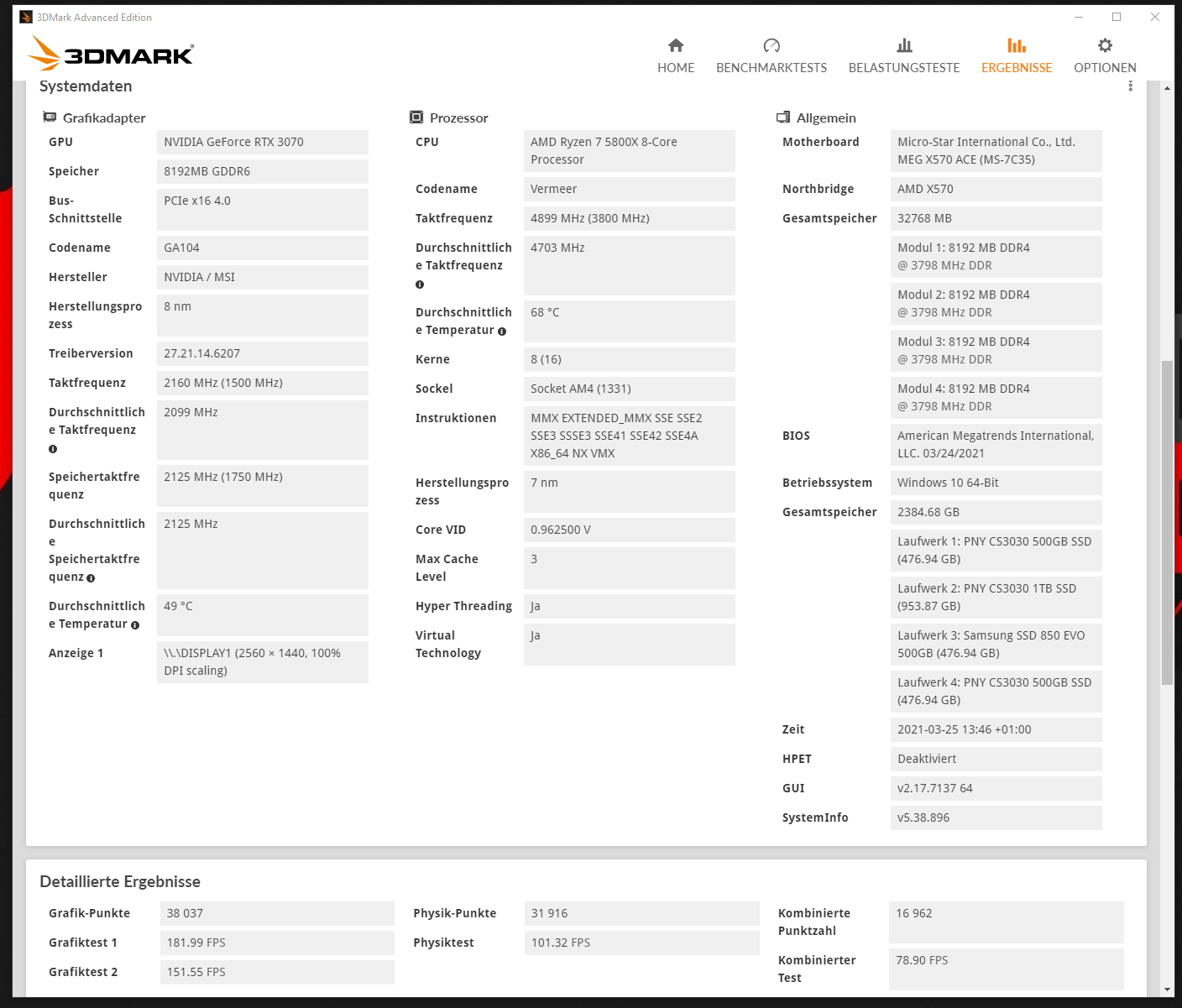Click the Grafik-Punkte value 38 037

pos(277,913)
